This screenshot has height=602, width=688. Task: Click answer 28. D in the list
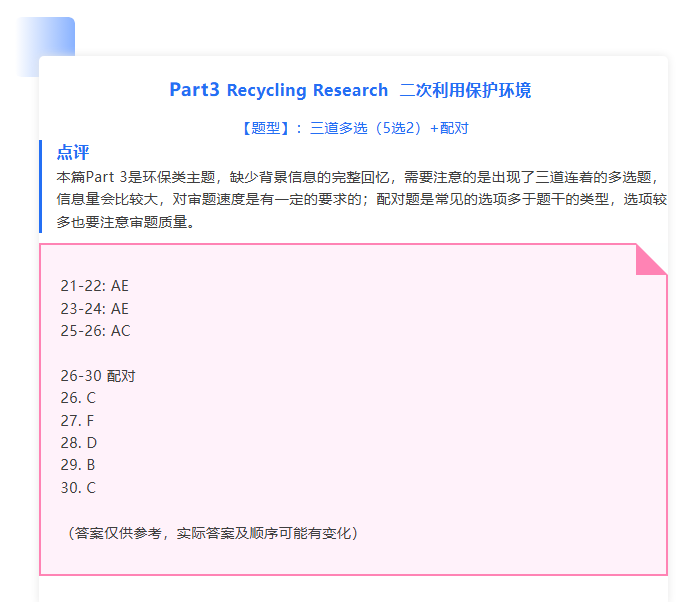point(78,443)
